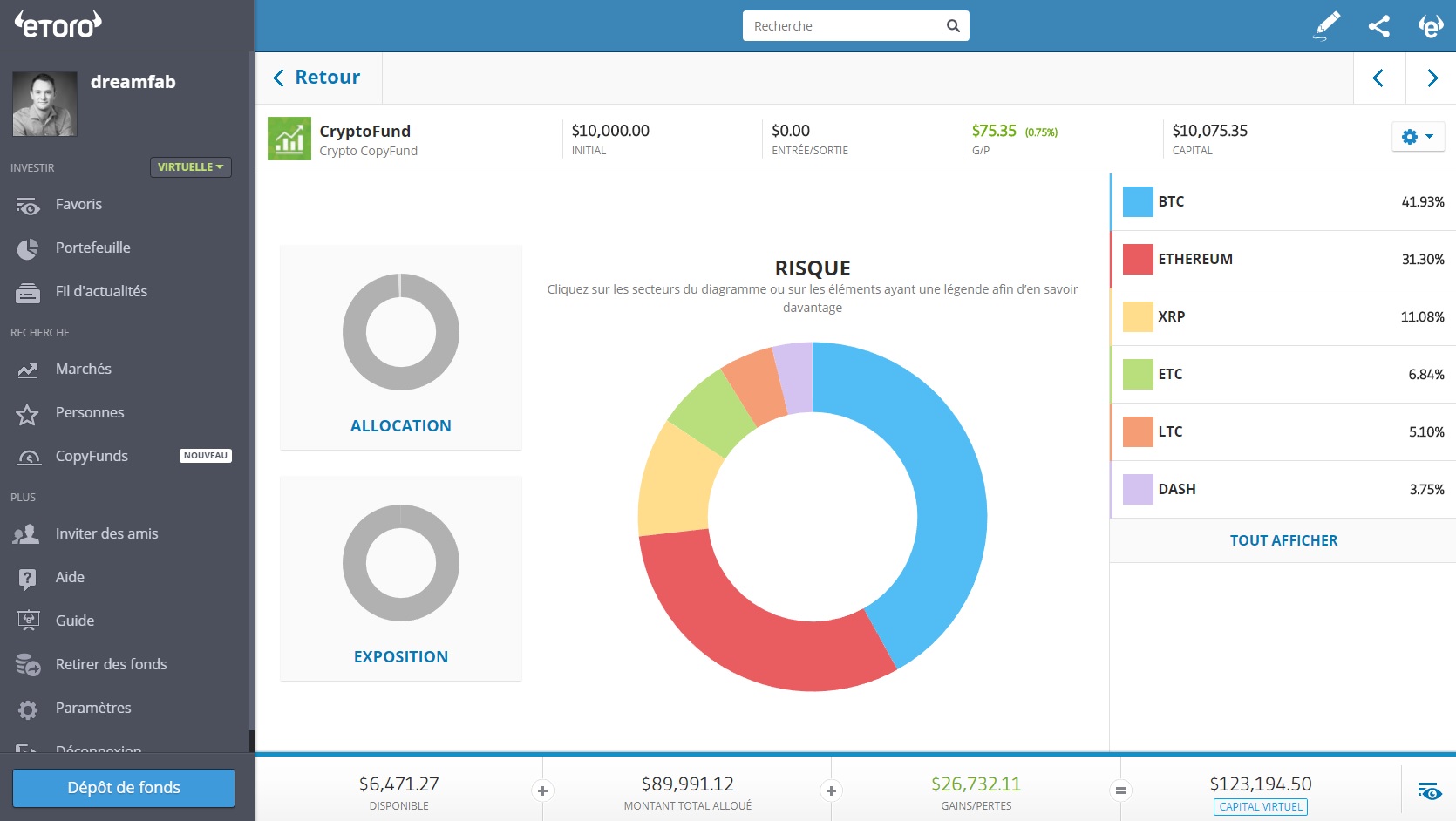This screenshot has width=1456, height=821.
Task: Switch to the EXPOSITION donut view
Action: pyautogui.click(x=400, y=579)
